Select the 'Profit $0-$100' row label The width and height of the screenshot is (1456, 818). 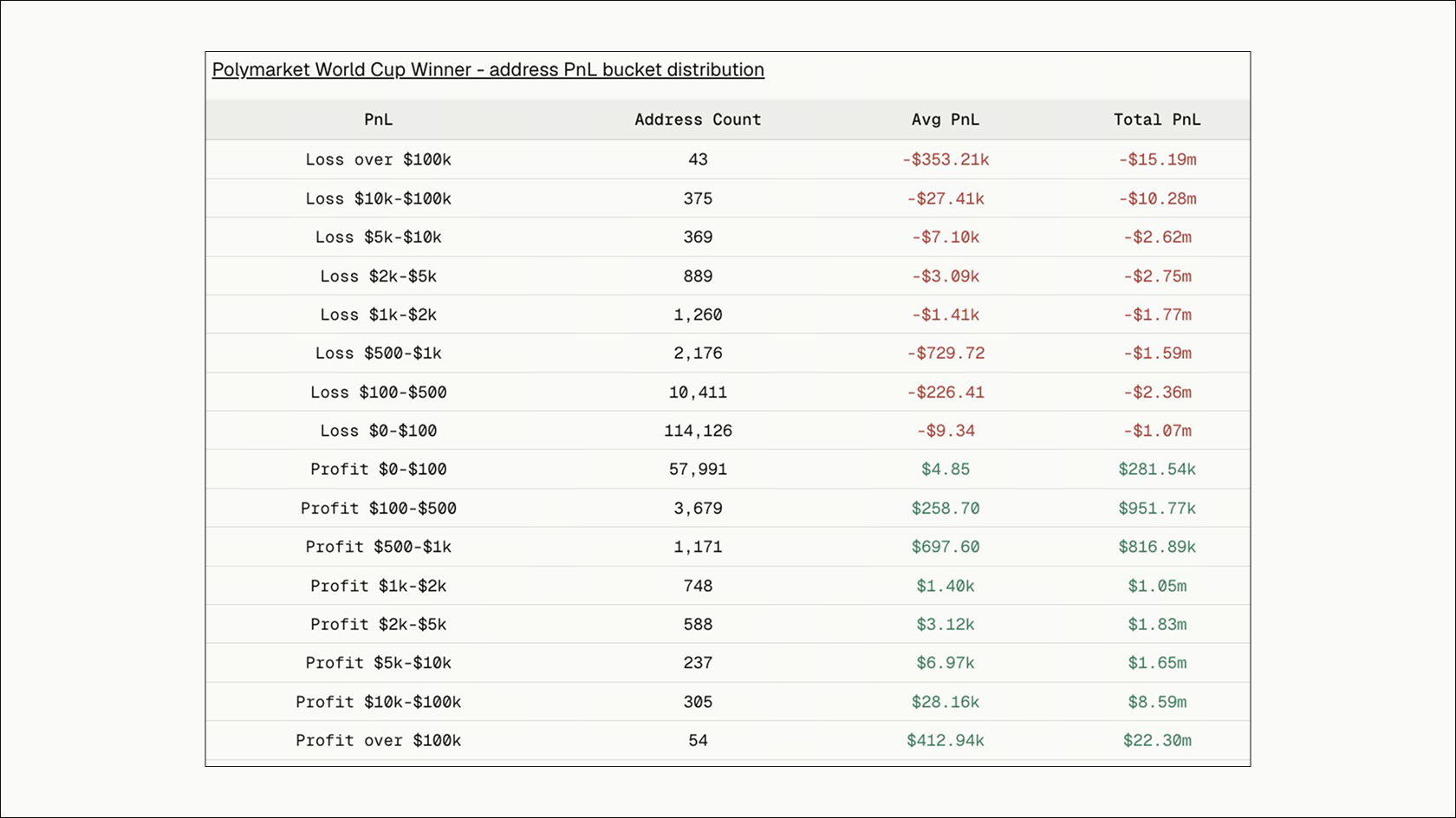(379, 470)
